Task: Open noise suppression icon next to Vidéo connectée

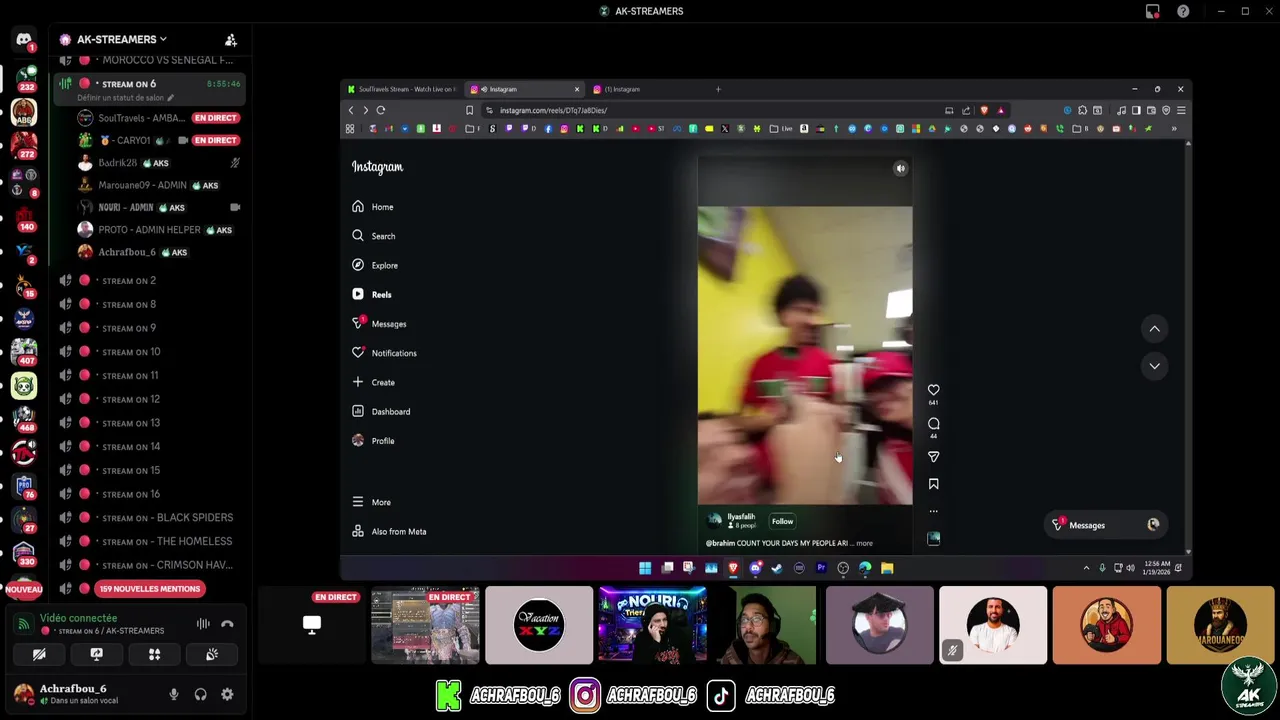Action: [x=203, y=624]
